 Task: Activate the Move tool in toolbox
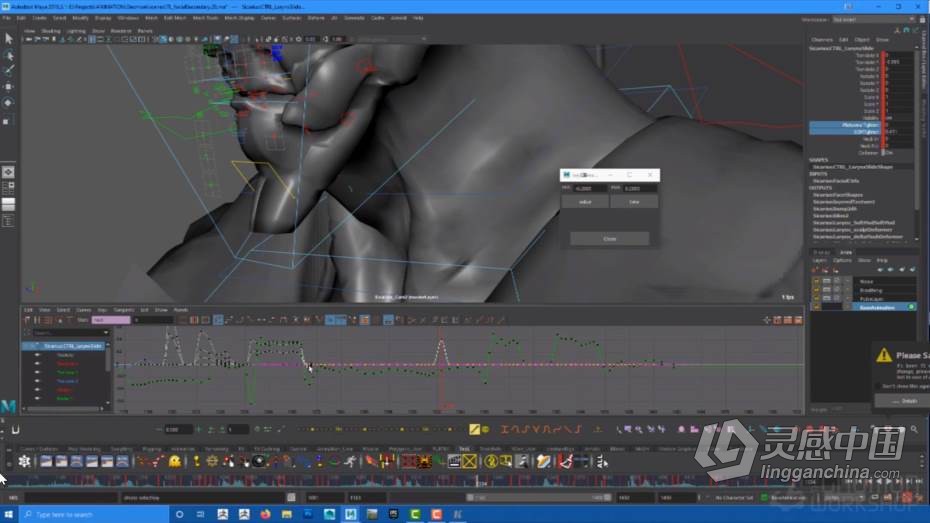click(x=8, y=87)
